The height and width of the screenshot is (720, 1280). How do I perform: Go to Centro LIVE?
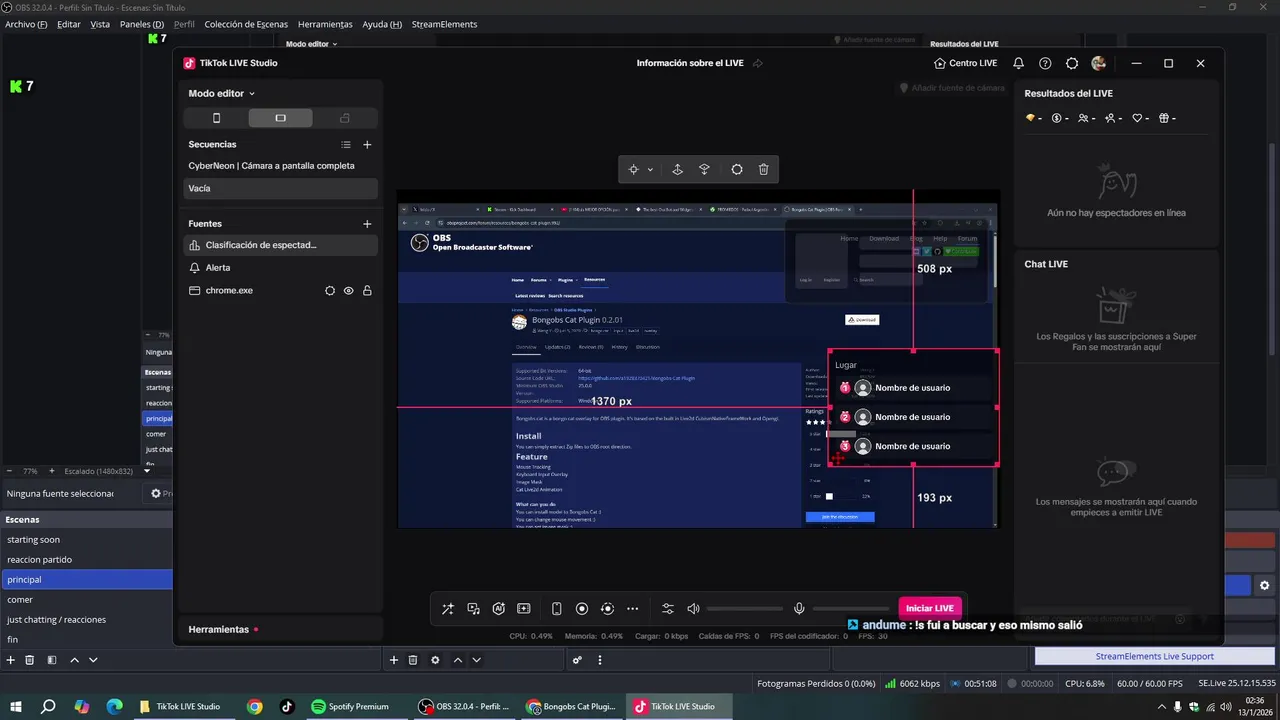coord(965,63)
